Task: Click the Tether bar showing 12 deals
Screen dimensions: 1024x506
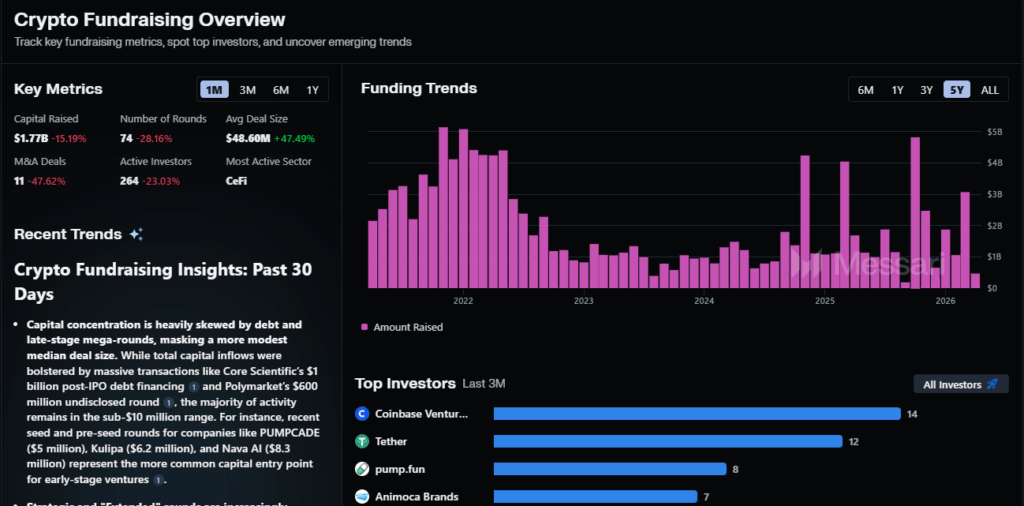Action: (x=667, y=441)
